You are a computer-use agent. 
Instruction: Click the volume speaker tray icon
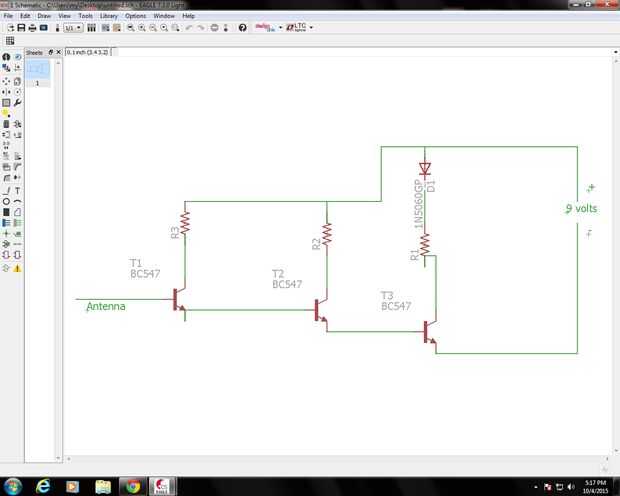[571, 487]
